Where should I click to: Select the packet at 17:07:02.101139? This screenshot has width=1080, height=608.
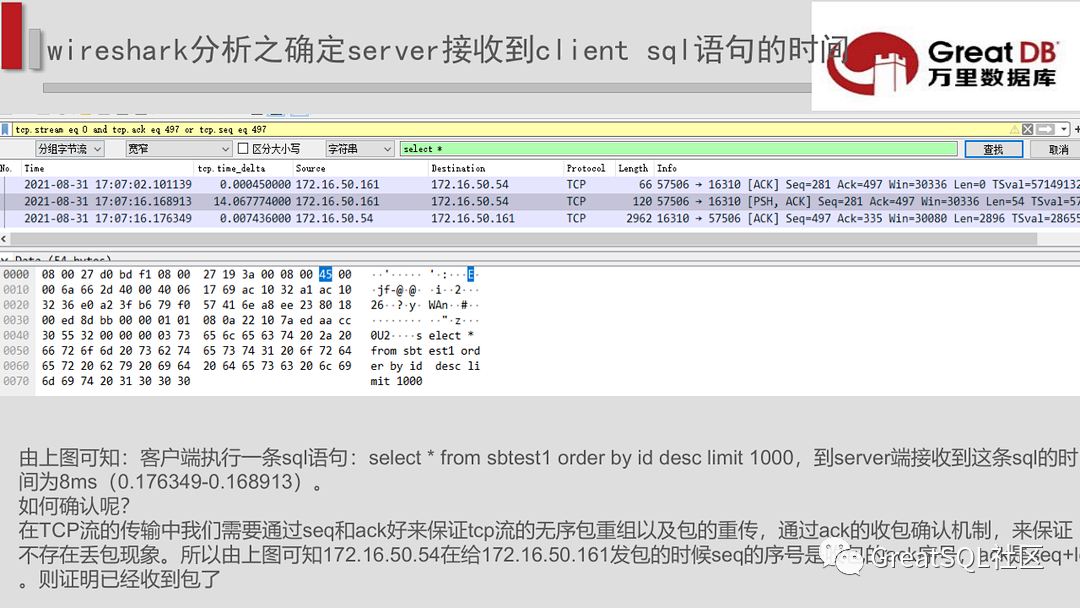pos(540,185)
